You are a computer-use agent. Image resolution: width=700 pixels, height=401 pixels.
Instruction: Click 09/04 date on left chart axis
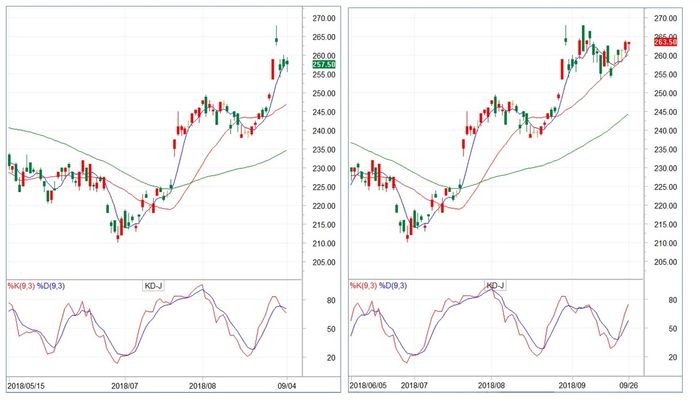tap(287, 386)
